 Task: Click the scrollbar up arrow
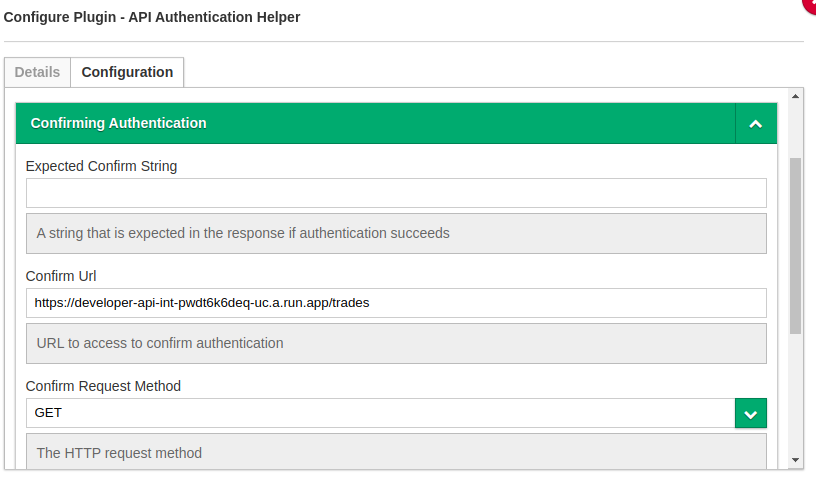coord(796,97)
